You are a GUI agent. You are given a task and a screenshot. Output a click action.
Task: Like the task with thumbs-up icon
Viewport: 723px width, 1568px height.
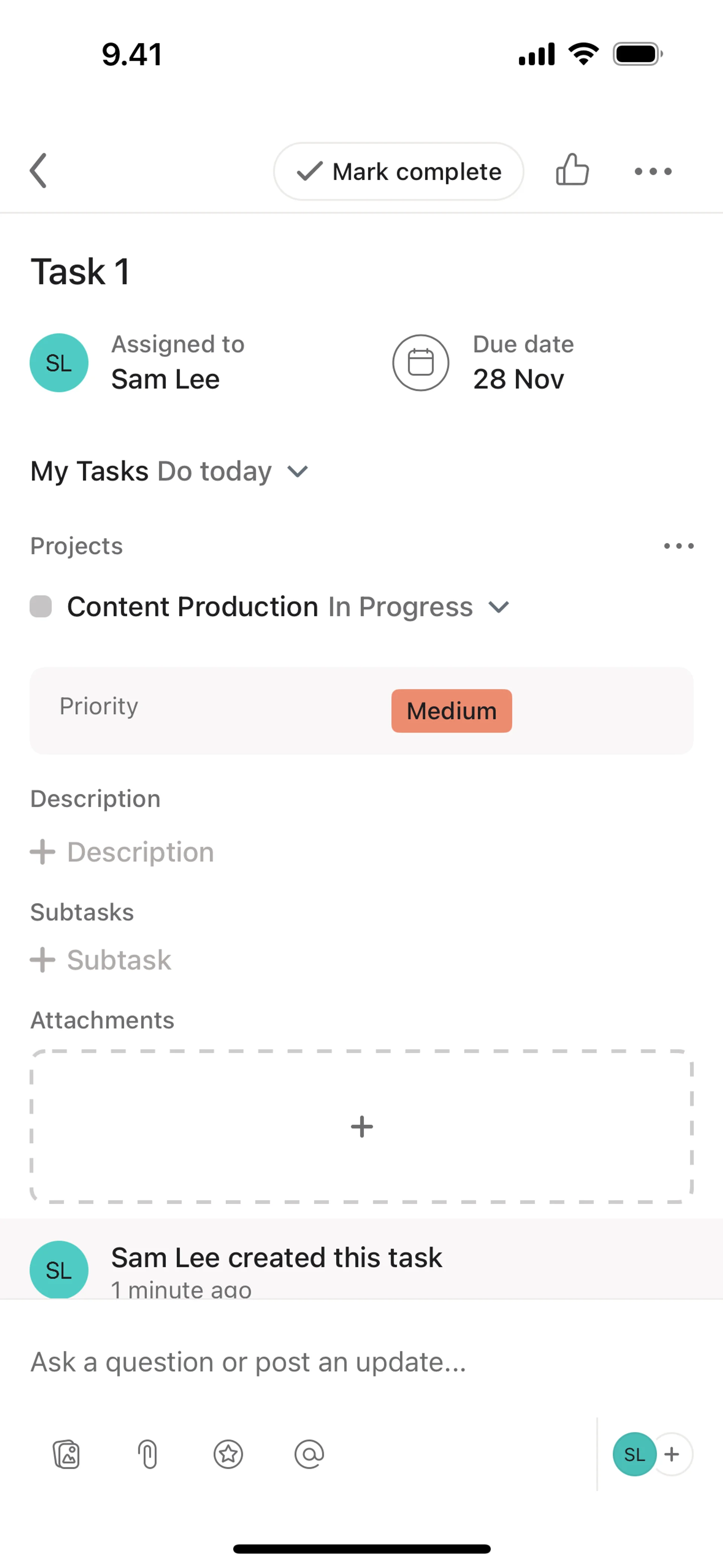coord(572,170)
